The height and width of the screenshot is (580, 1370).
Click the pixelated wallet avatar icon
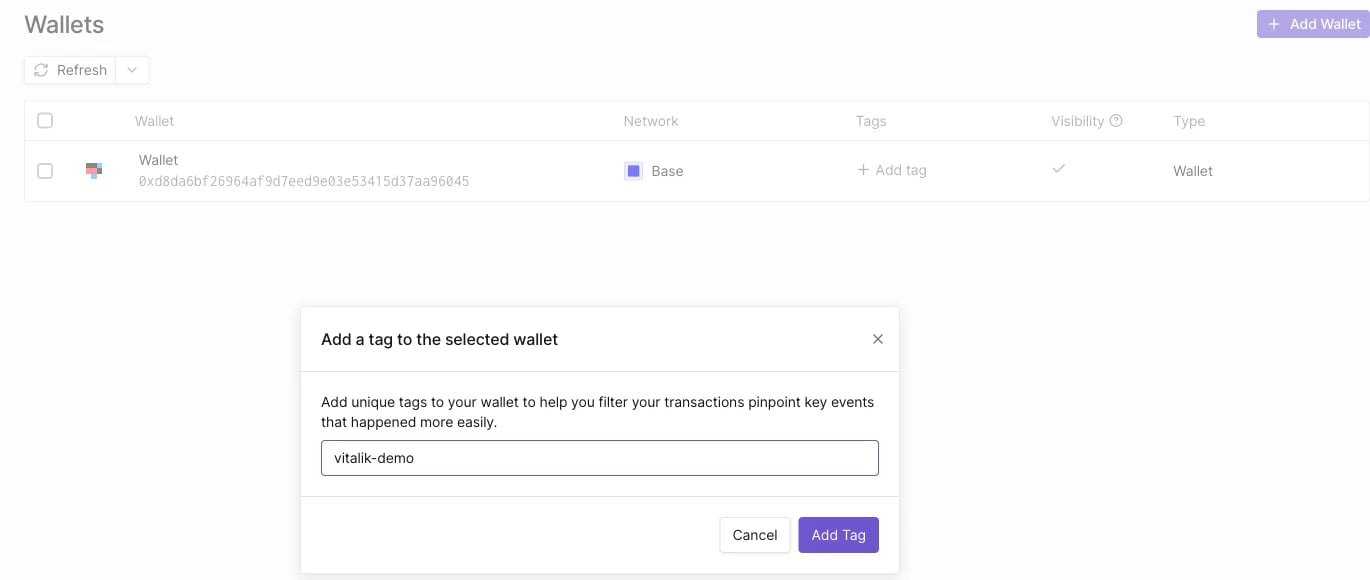[94, 171]
